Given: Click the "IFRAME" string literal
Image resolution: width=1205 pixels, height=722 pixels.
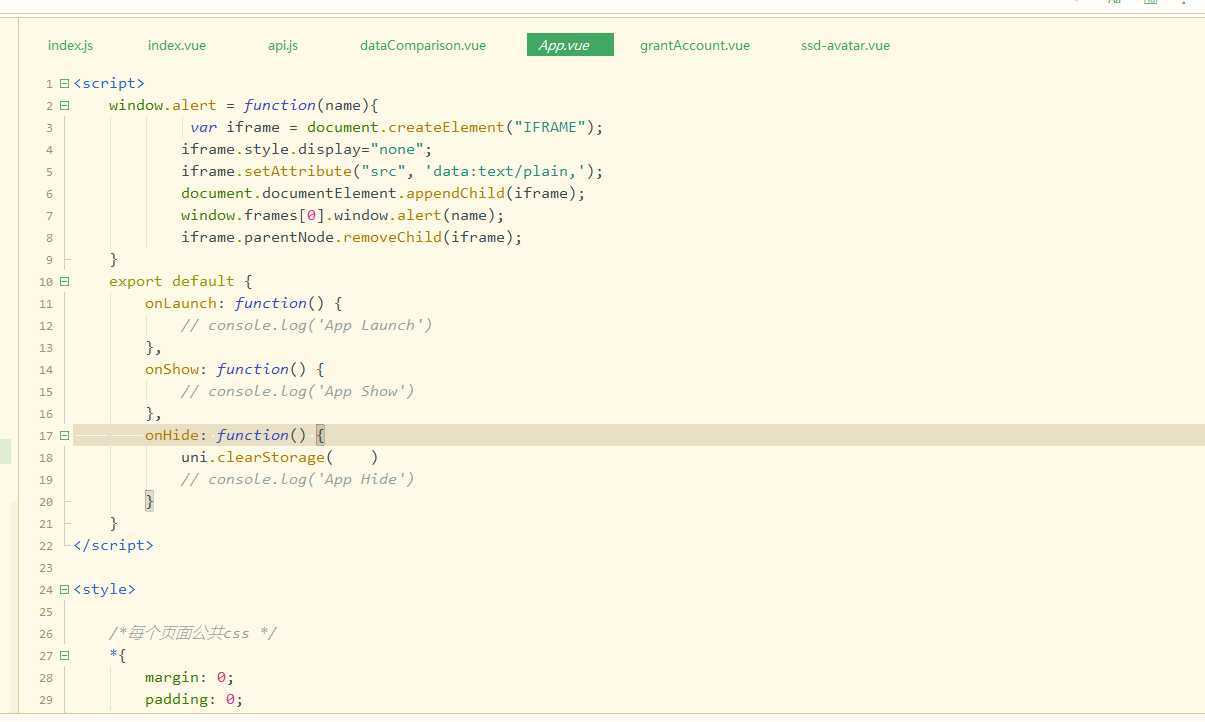Looking at the screenshot, I should coord(550,127).
